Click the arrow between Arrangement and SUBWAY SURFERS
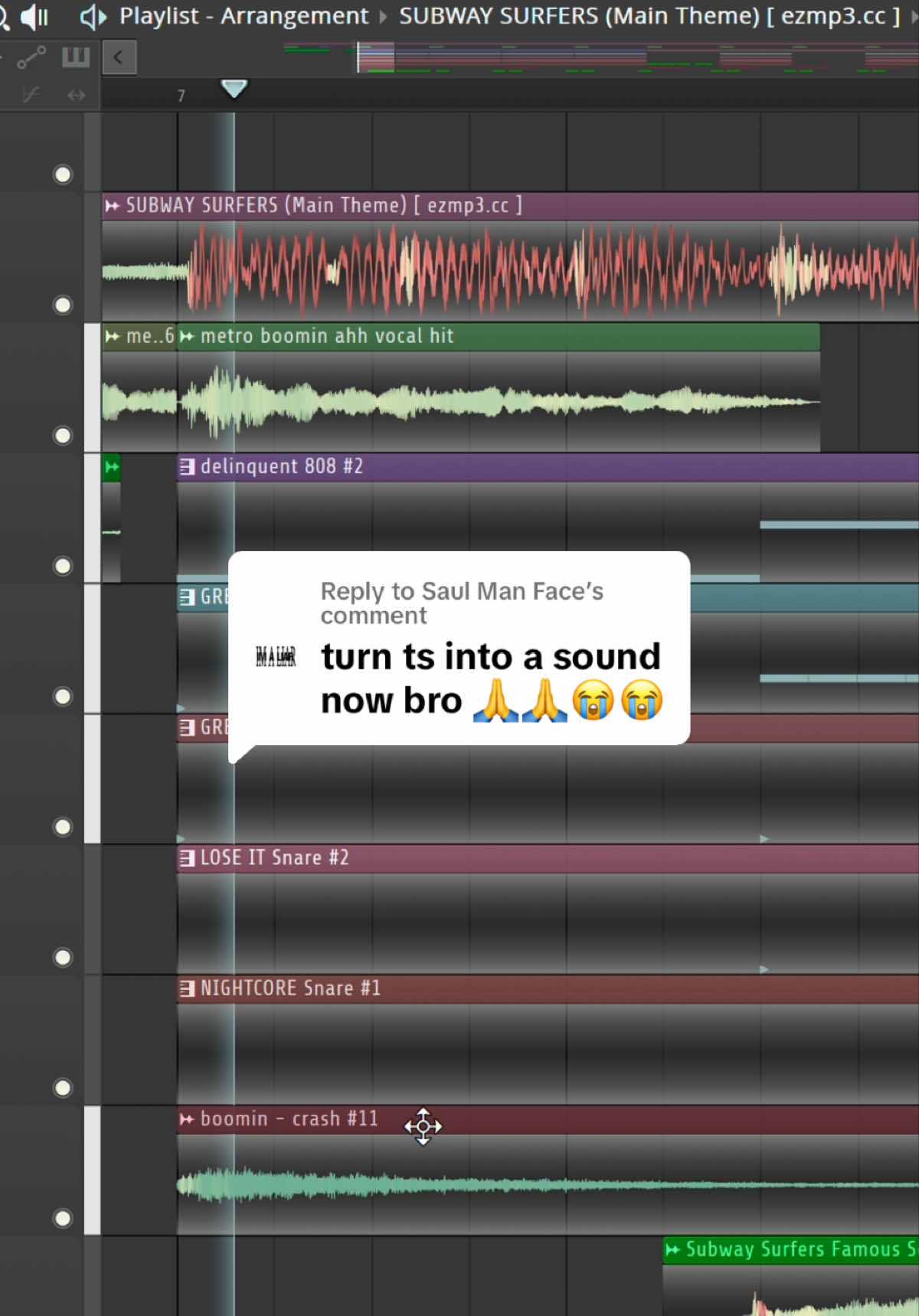Viewport: 919px width, 1316px height. (x=383, y=17)
